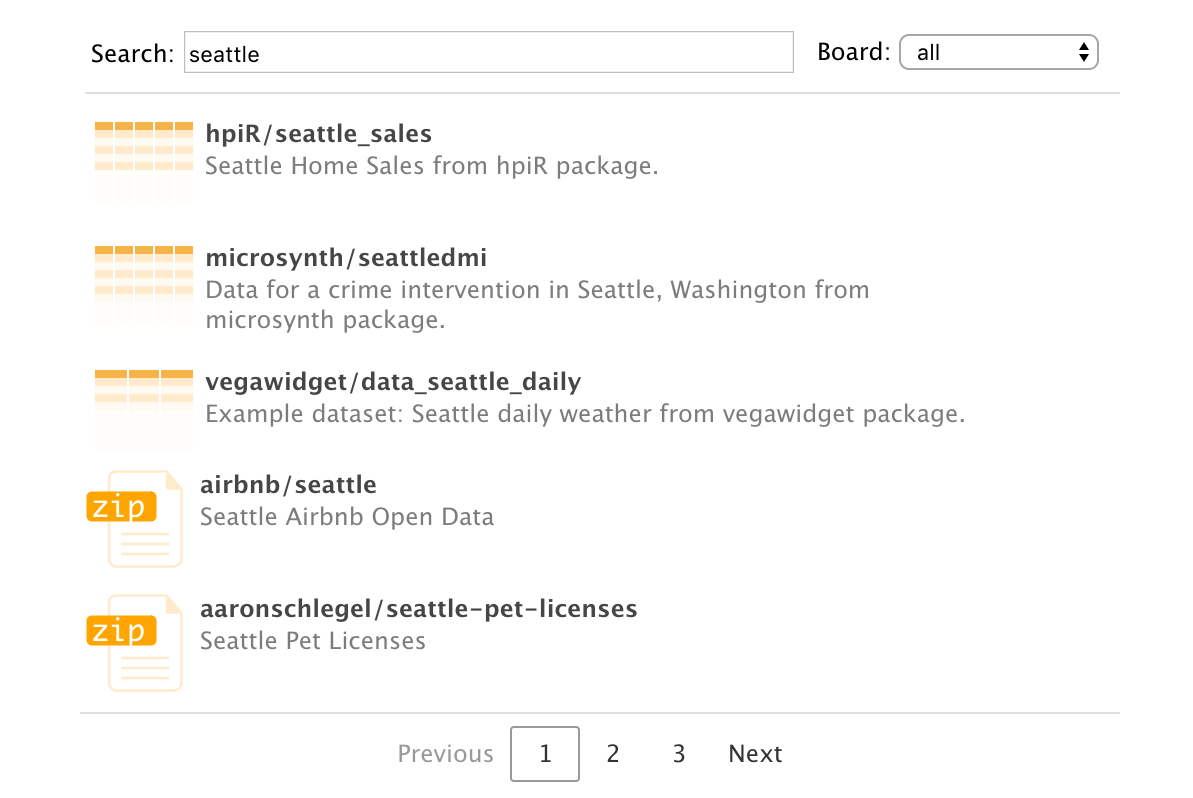Click the Seattle Home Sales description text

point(431,166)
